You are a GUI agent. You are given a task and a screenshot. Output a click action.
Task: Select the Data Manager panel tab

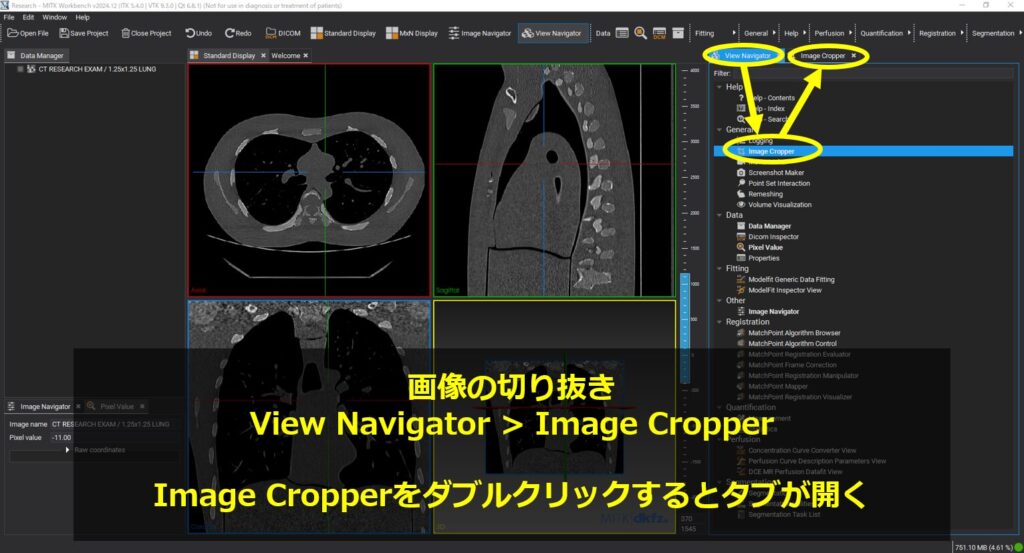(x=37, y=55)
